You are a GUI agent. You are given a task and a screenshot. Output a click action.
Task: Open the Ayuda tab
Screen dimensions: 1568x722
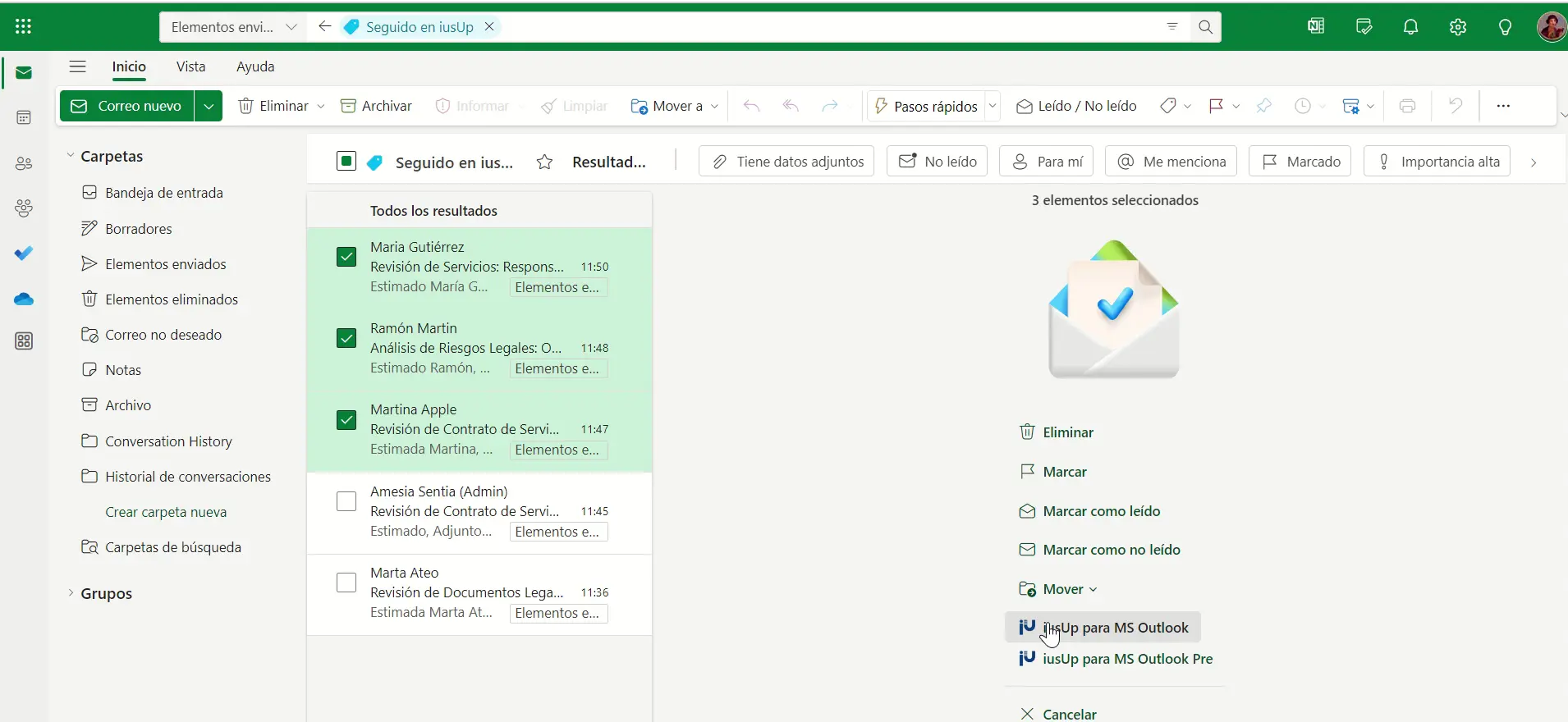point(255,66)
